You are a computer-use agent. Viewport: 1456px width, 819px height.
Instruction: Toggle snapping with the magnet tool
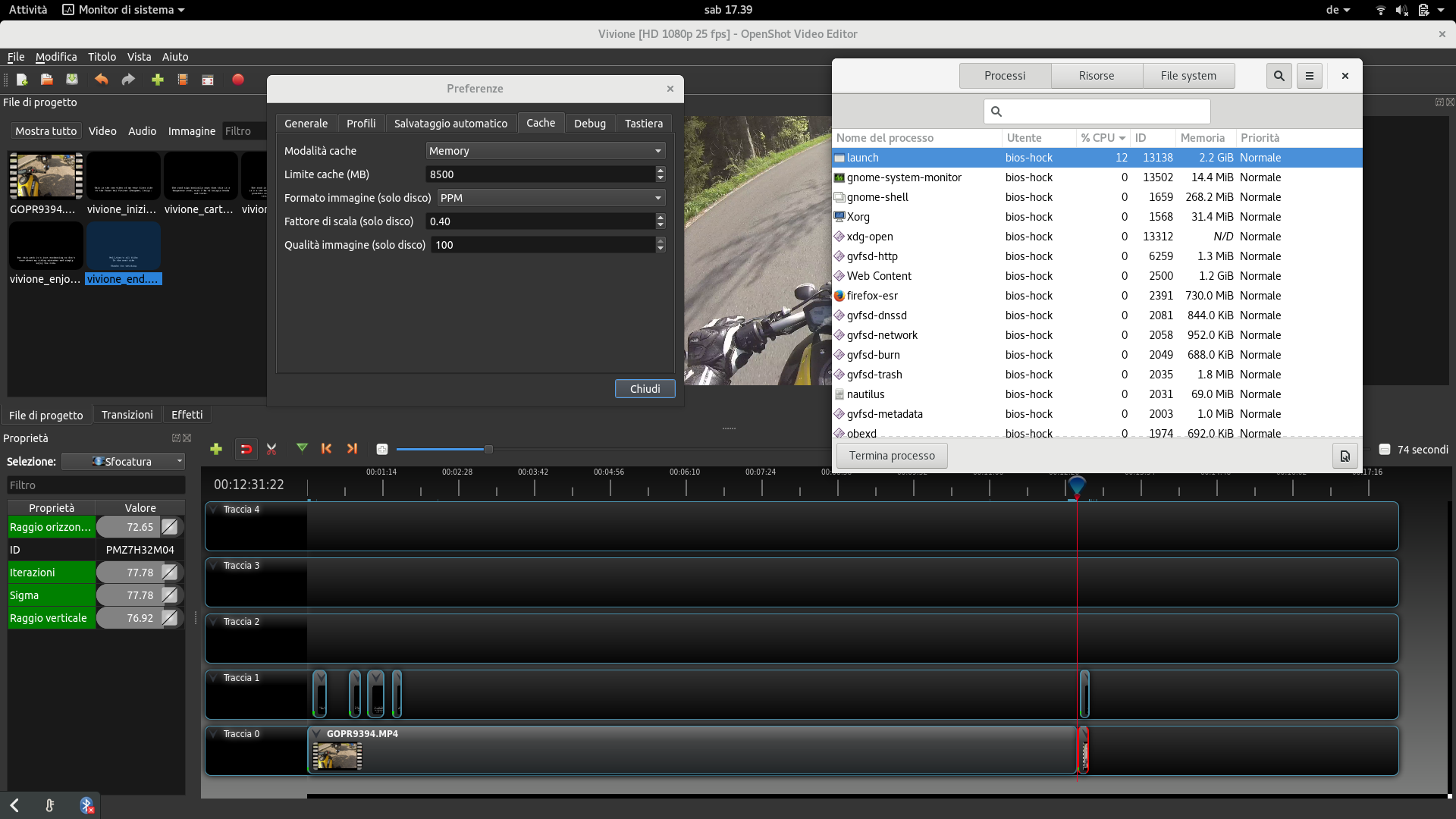[x=246, y=449]
